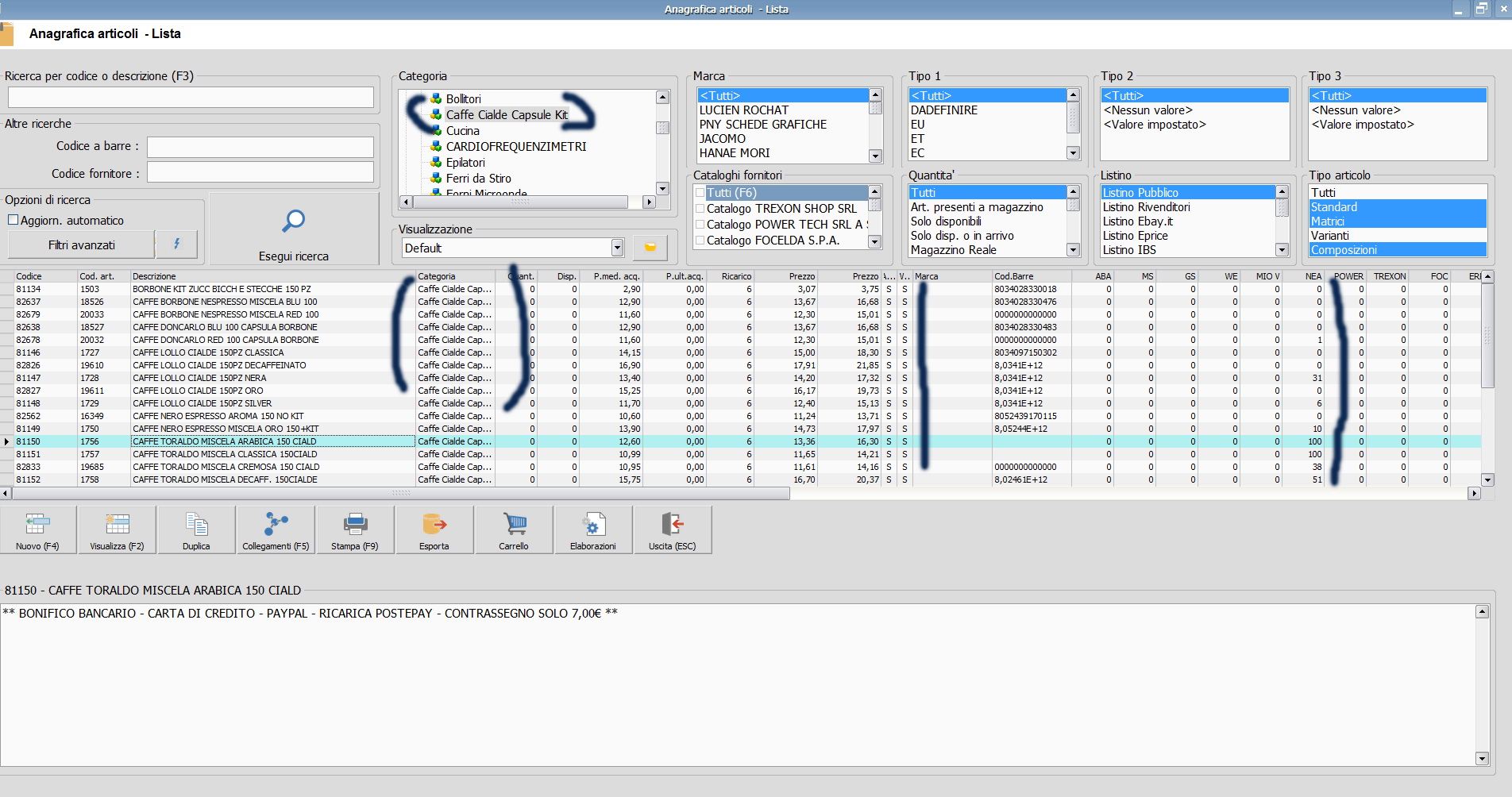Print the list with Stampa (F9)

point(355,529)
